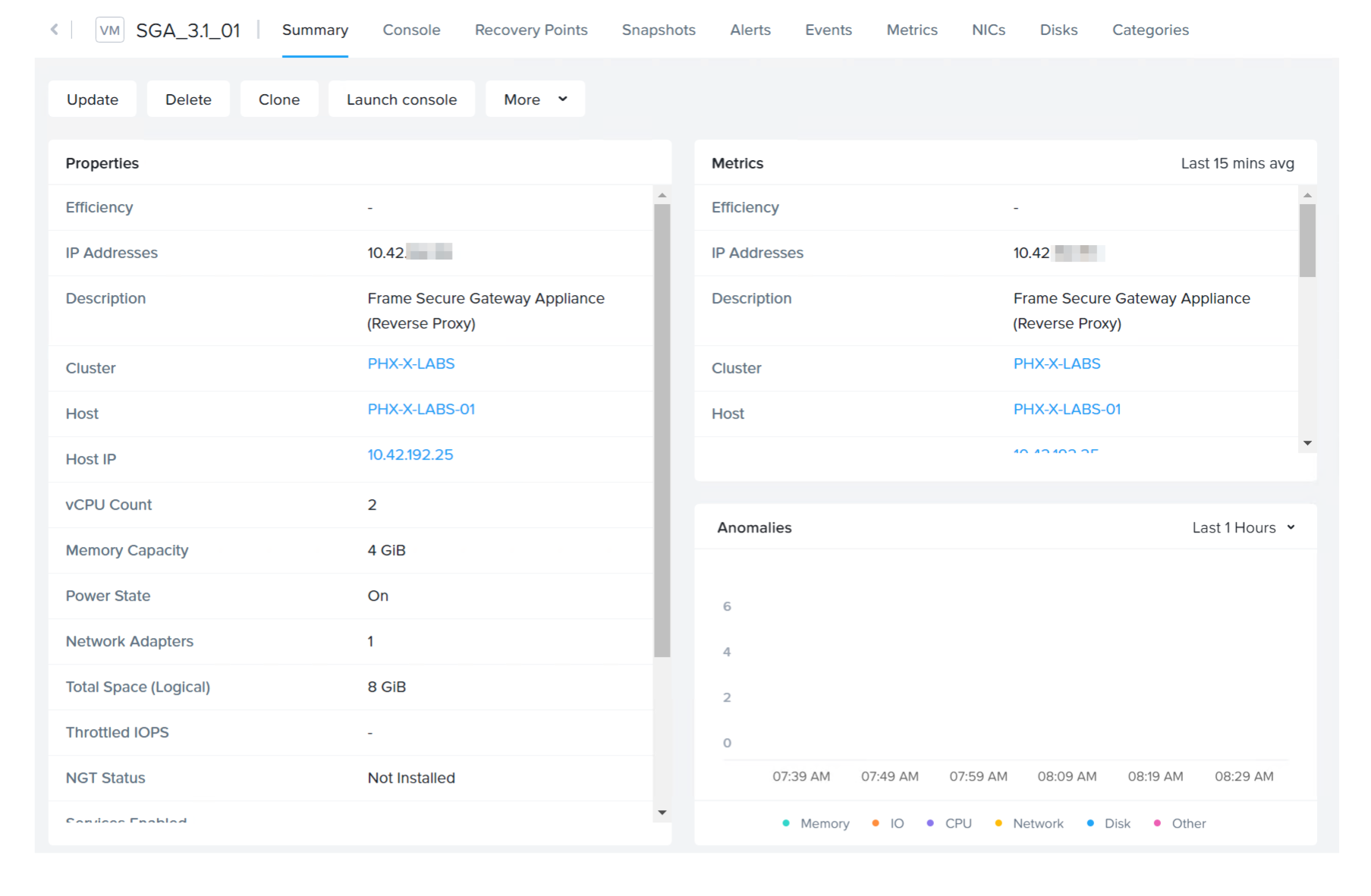
Task: Open Host IP 10.42.192.25 link
Action: click(x=410, y=454)
